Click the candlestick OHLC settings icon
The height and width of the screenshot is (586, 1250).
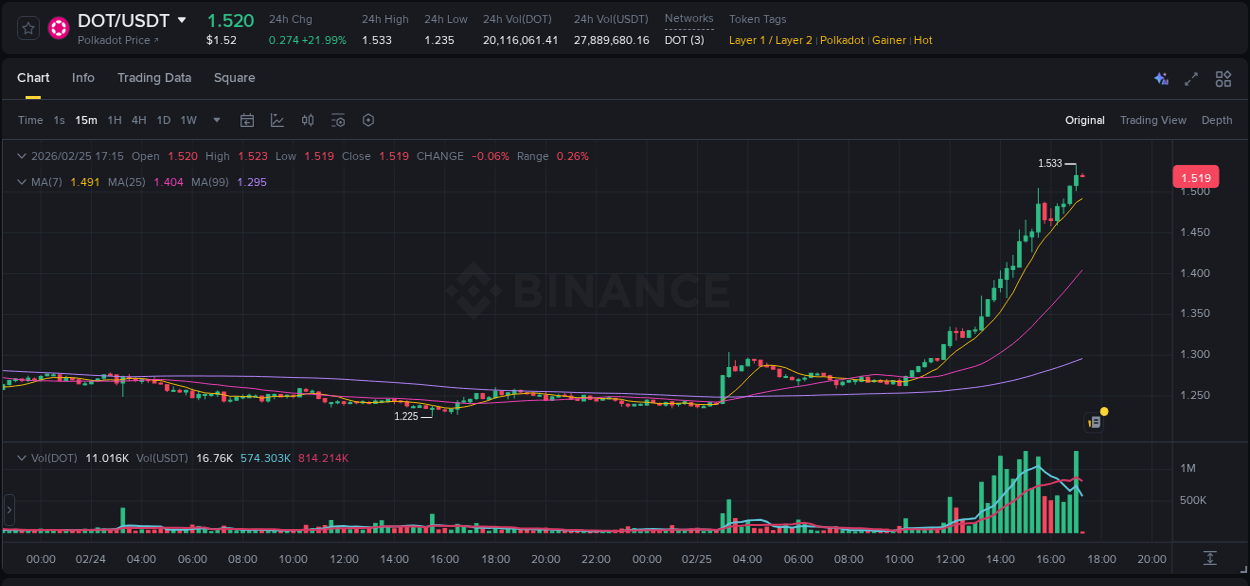coord(307,120)
